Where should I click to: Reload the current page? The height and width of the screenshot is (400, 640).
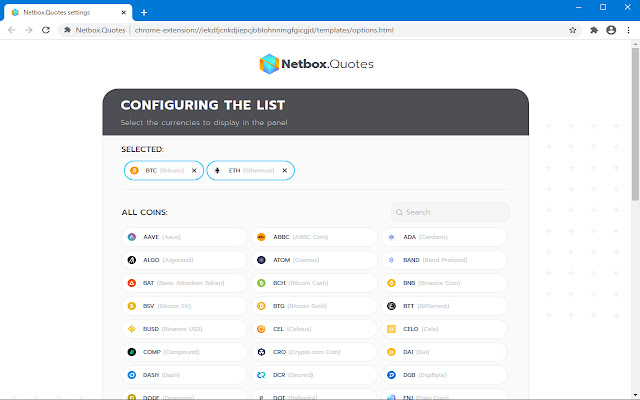pyautogui.click(x=46, y=30)
